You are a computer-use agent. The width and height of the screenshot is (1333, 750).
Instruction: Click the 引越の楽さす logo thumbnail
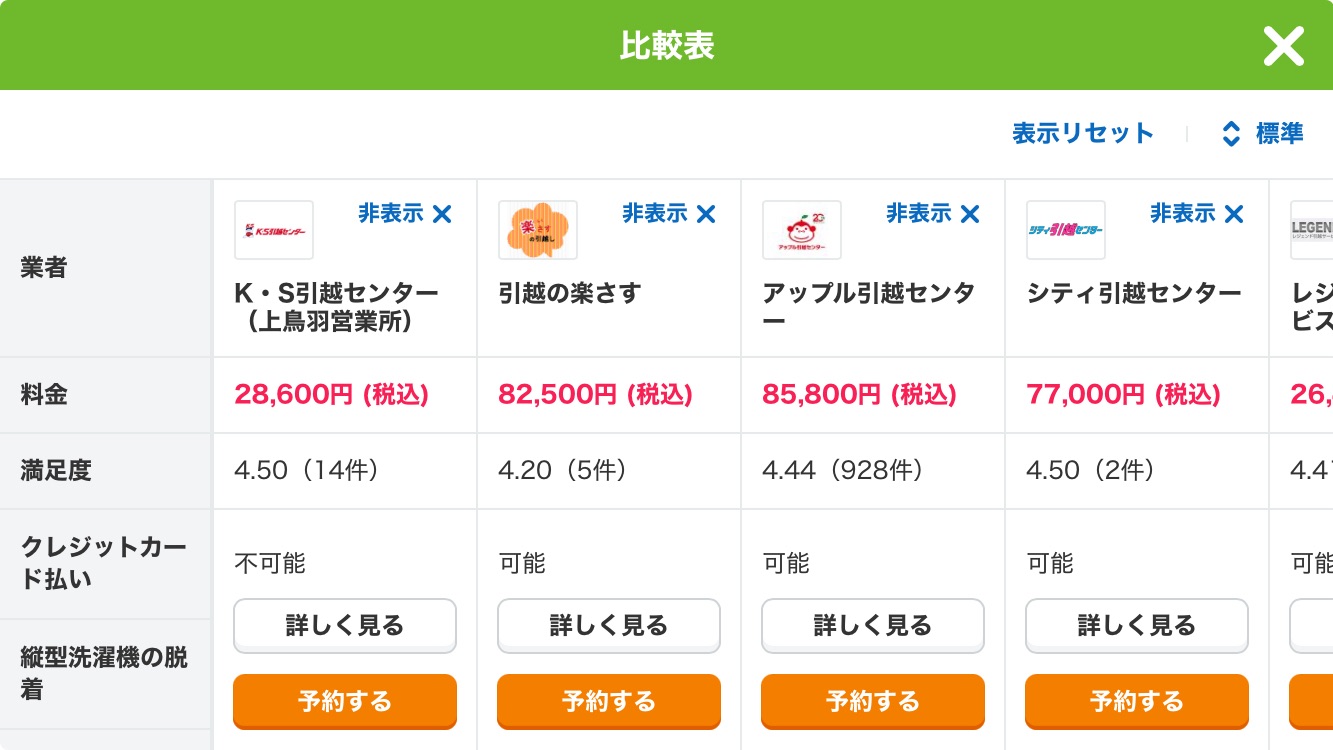coord(537,230)
